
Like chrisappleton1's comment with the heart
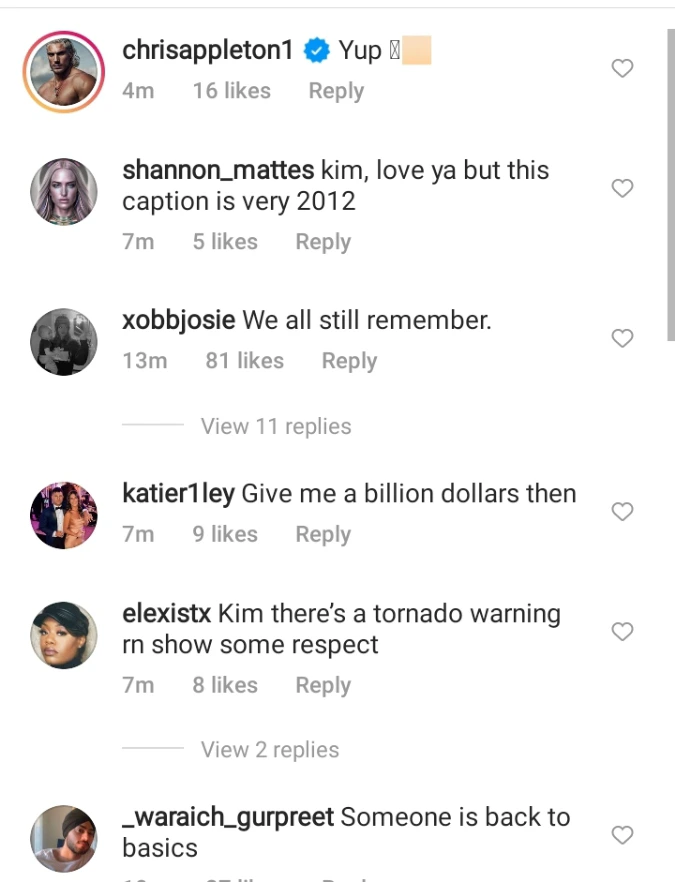pyautogui.click(x=622, y=69)
